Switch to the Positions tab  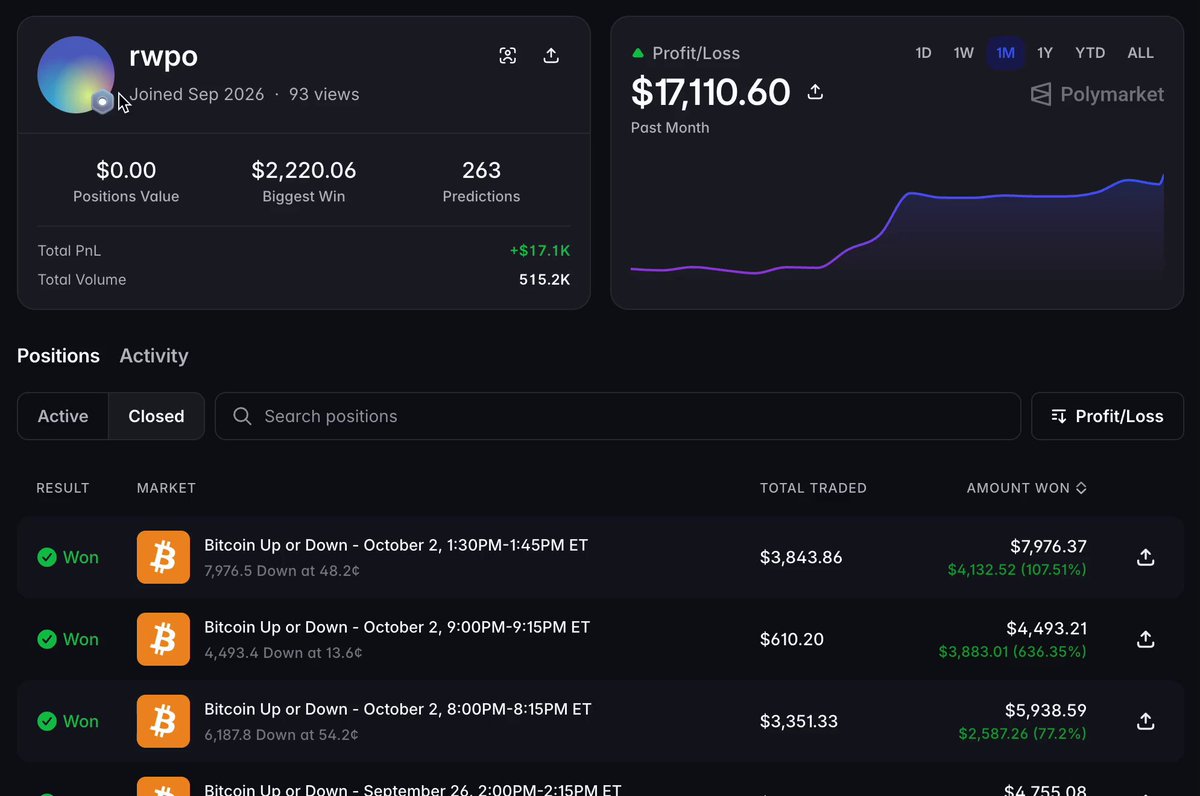(59, 356)
